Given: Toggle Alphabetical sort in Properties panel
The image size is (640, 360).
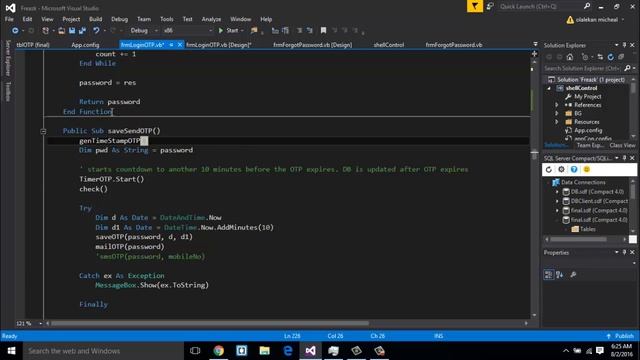Looking at the screenshot, I should click(560, 275).
